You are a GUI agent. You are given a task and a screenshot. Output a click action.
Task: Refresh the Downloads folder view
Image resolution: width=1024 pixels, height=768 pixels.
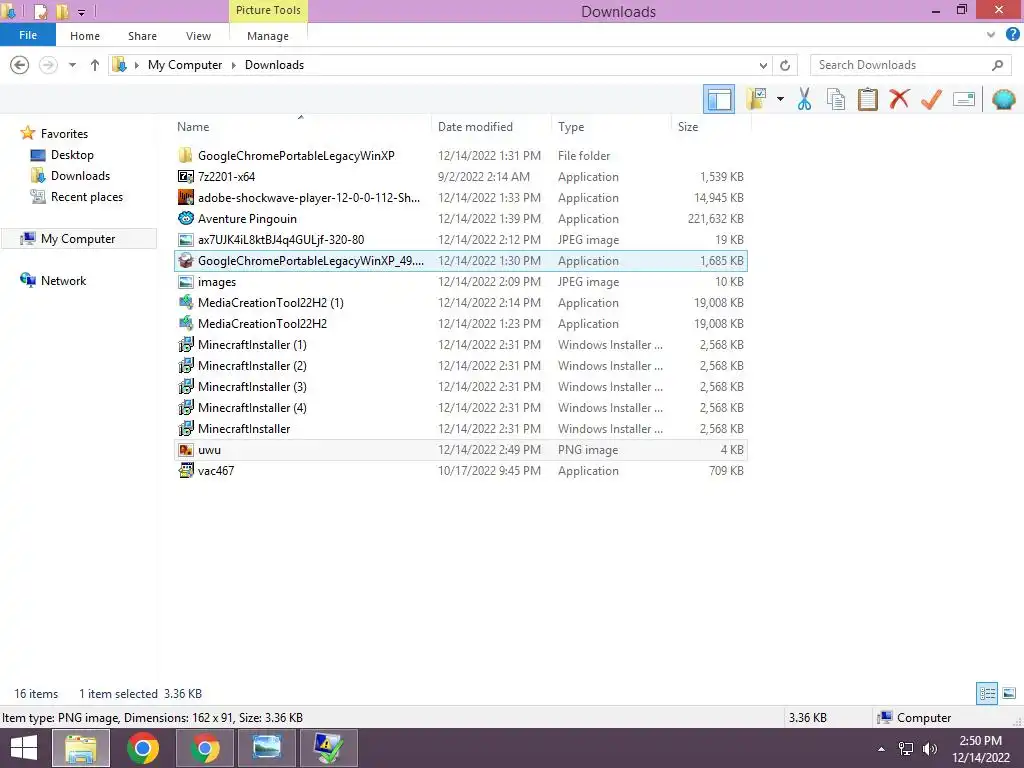(x=785, y=65)
